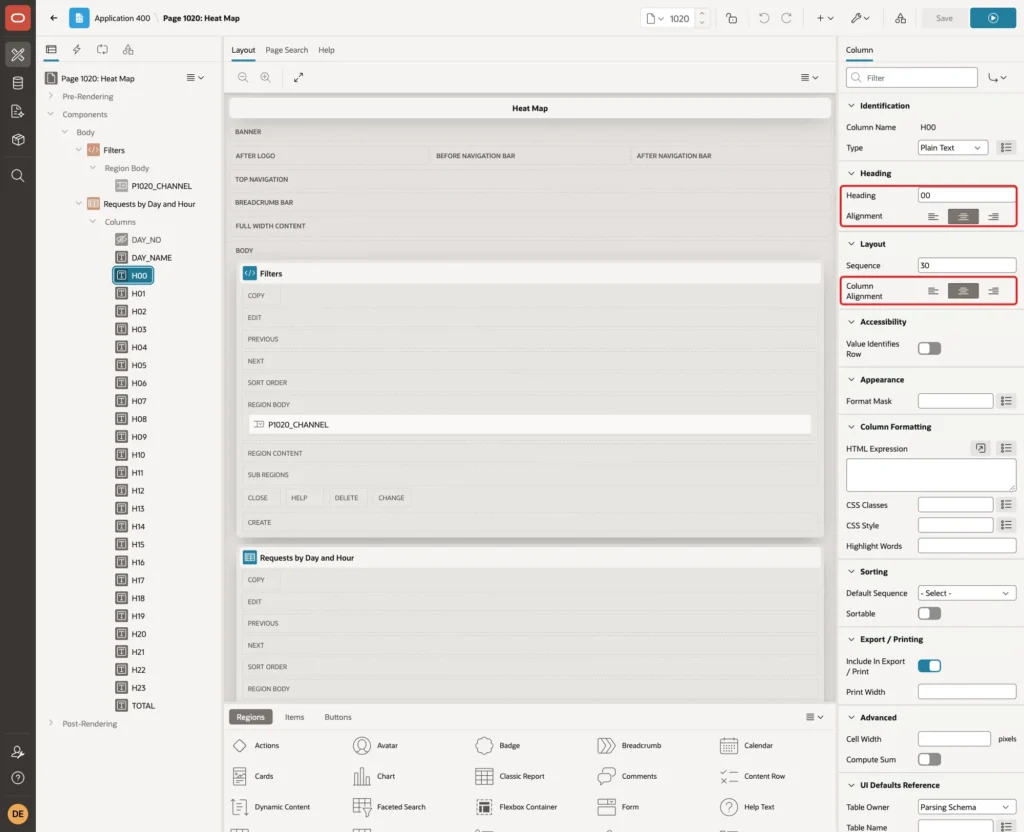Viewport: 1024px width, 832px height.
Task: Click the Undo arrow icon
Action: tap(763, 18)
